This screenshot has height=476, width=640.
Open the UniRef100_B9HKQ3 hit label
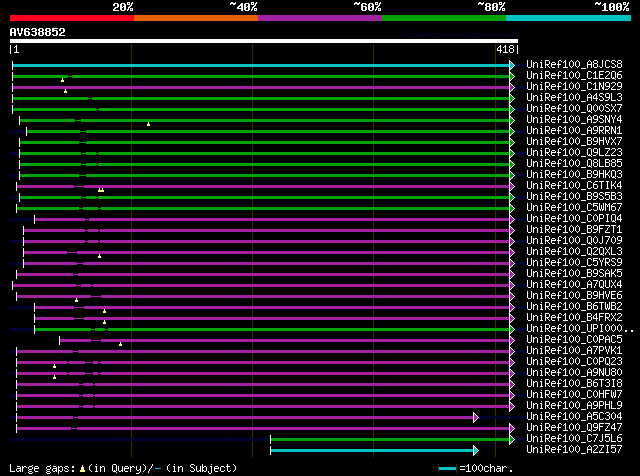point(574,174)
